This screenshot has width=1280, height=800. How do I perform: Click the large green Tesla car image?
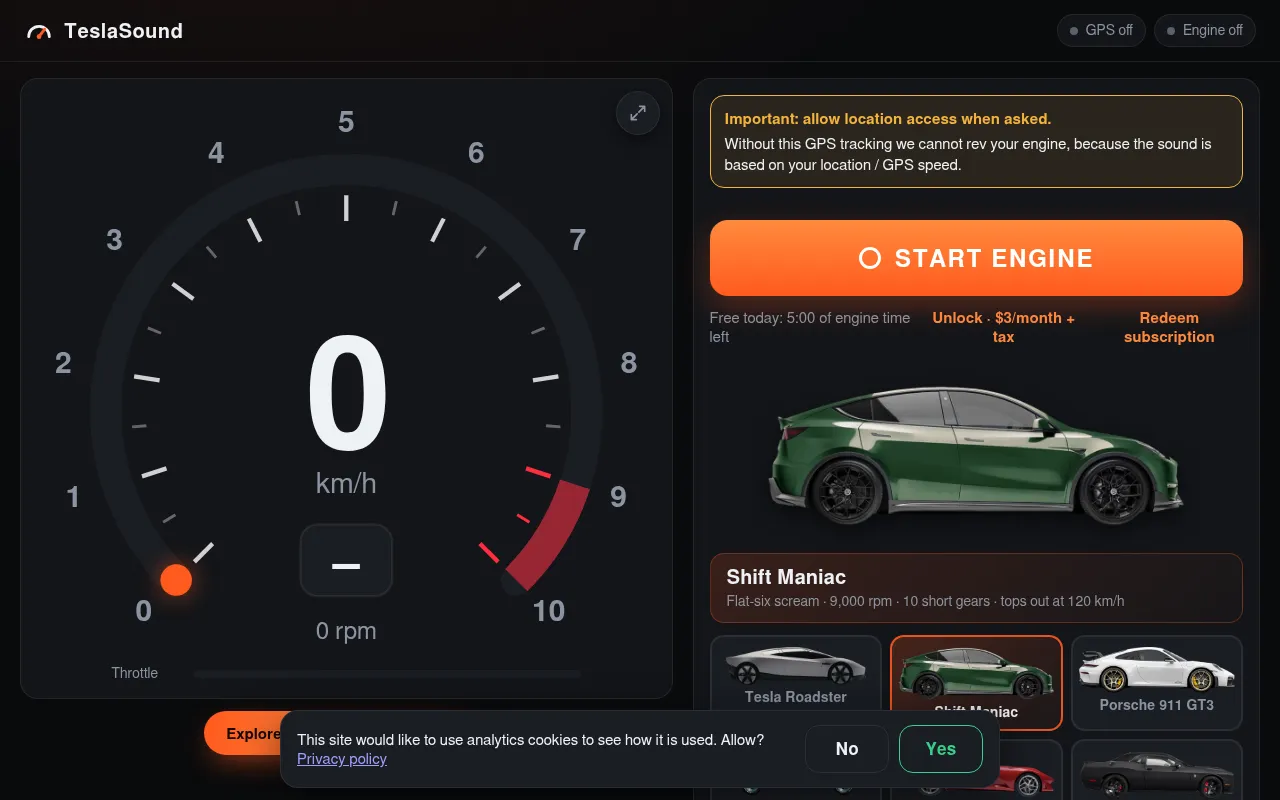[x=976, y=456]
